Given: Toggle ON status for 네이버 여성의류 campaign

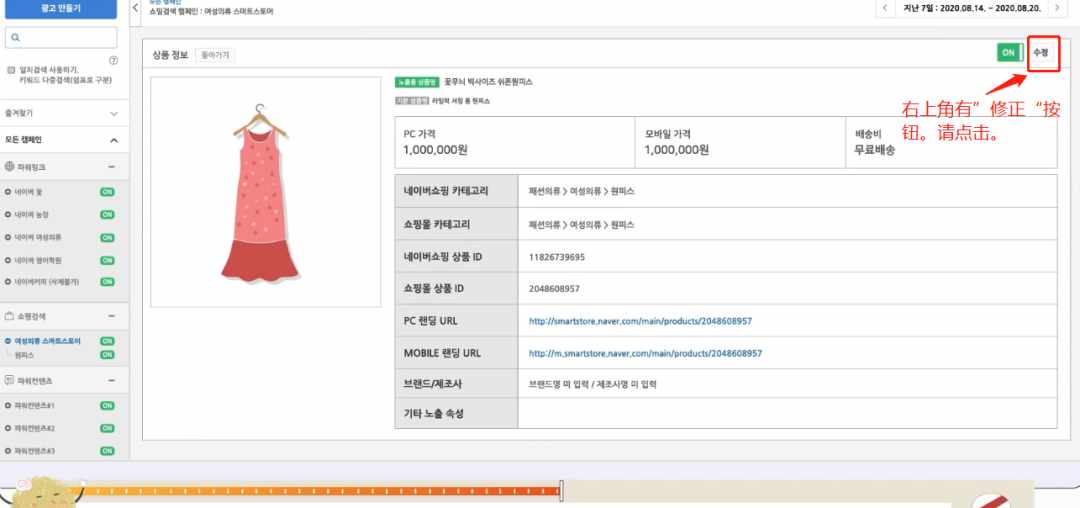Looking at the screenshot, I should click(x=107, y=237).
